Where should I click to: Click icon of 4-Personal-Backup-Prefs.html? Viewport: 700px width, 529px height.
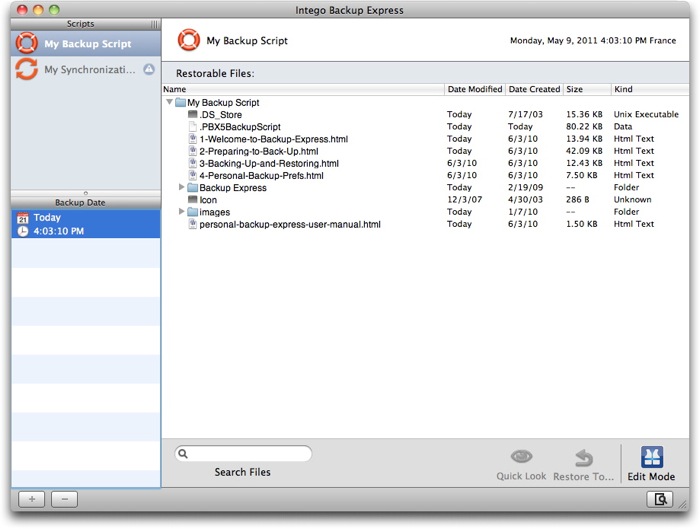[192, 175]
